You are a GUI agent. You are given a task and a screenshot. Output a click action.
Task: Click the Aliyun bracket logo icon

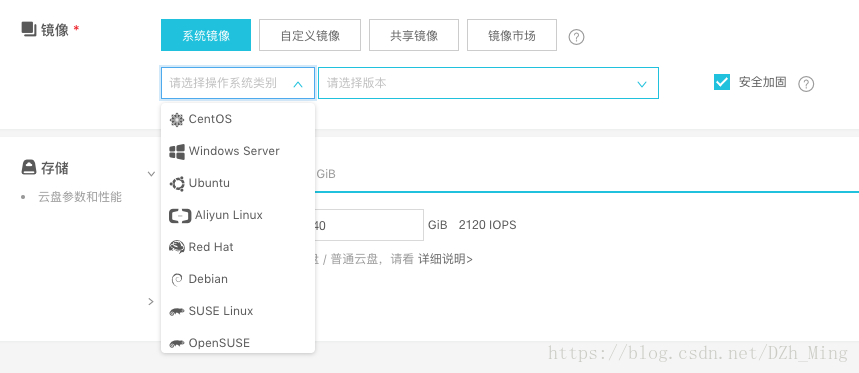point(180,216)
